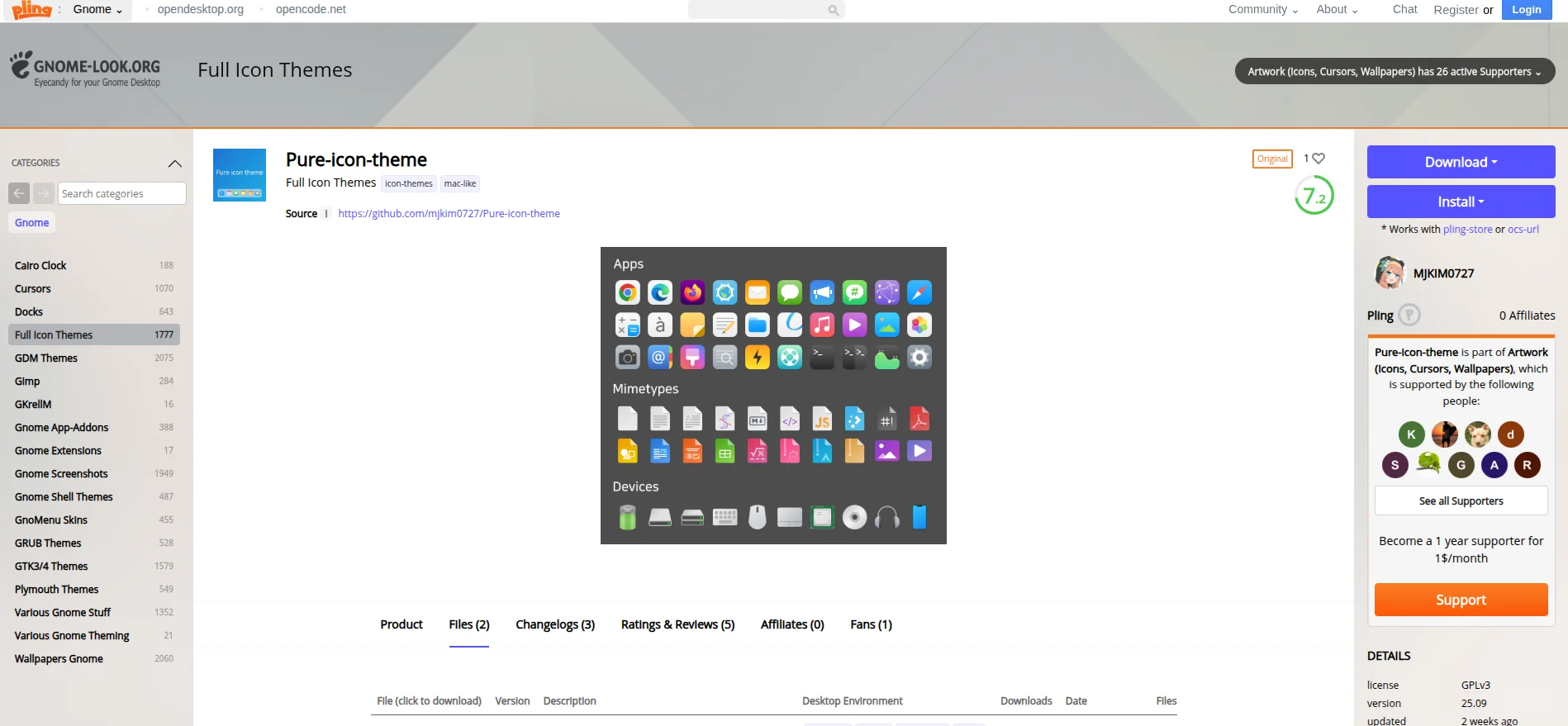This screenshot has height=726, width=1568.
Task: Open the GDM Themes category
Action: pos(94,358)
